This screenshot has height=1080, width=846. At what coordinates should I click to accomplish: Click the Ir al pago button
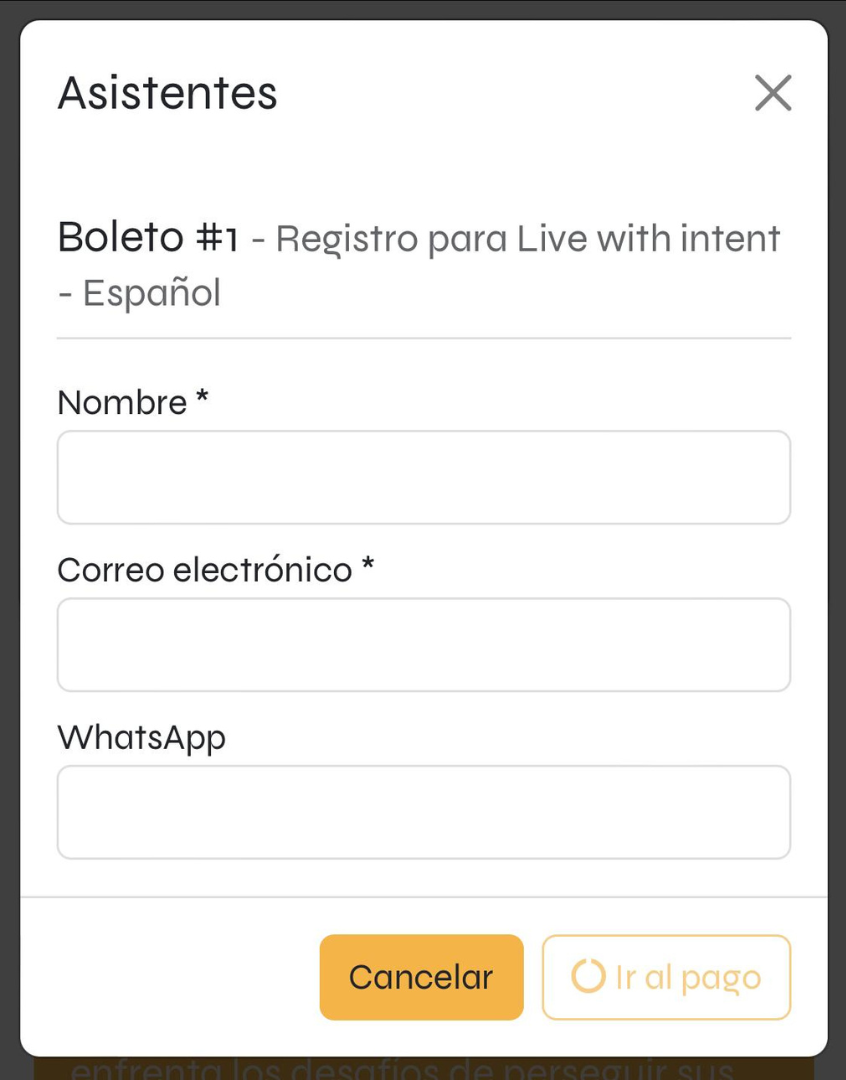(666, 977)
